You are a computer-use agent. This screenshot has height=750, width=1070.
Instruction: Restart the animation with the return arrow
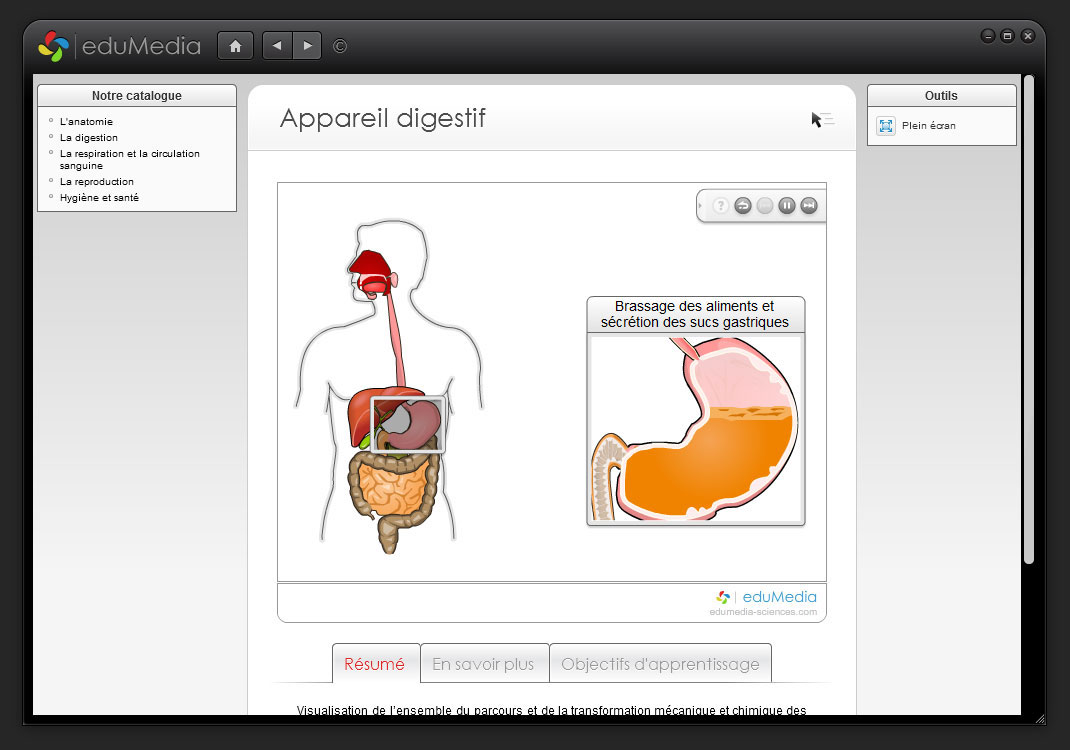pos(743,206)
